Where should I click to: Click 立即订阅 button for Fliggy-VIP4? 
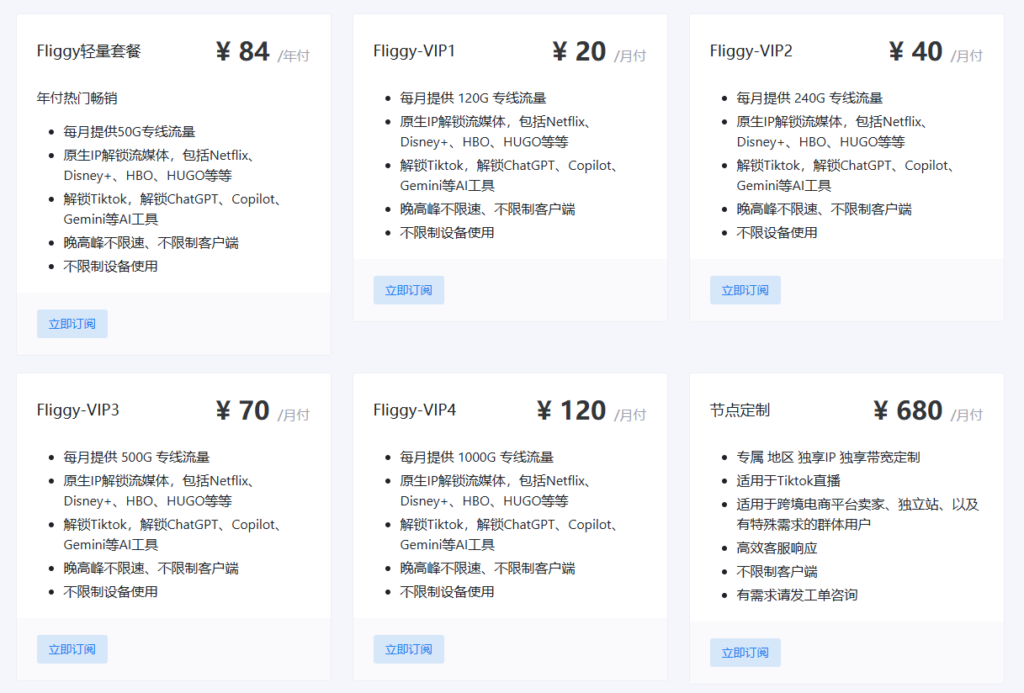tap(408, 649)
